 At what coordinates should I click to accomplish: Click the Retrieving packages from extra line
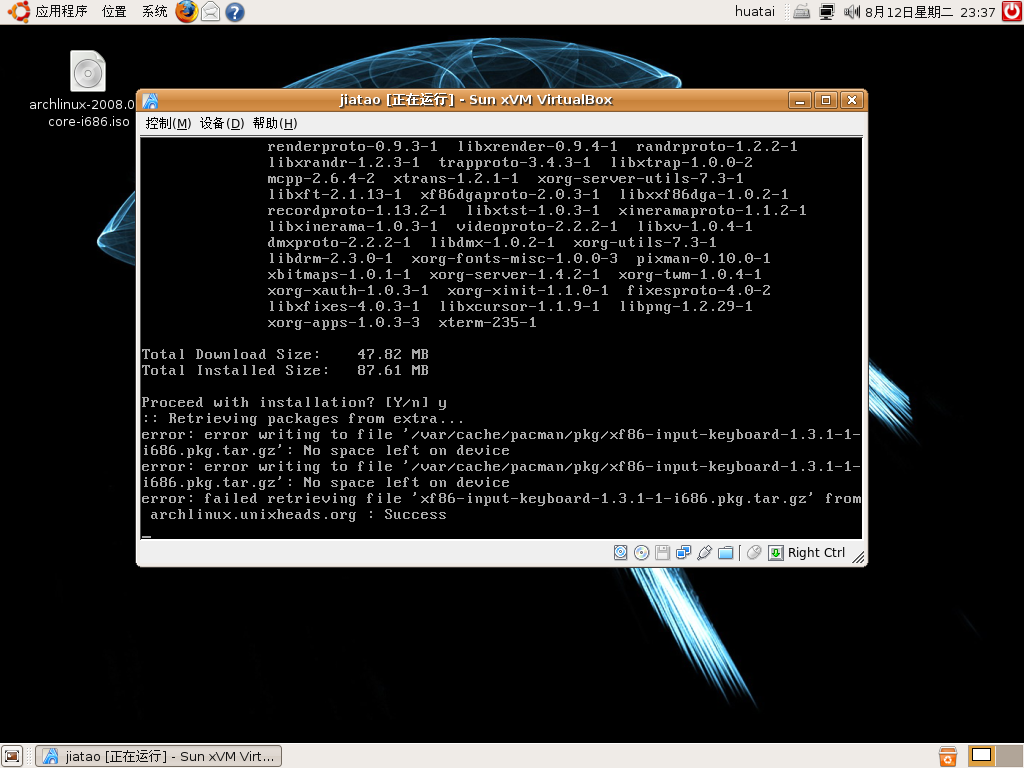pos(302,419)
